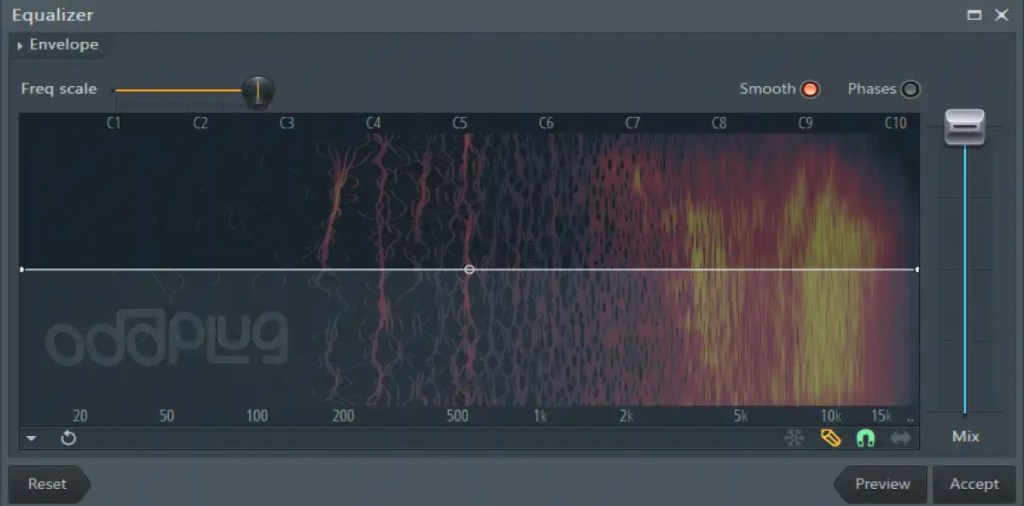Screen dimensions: 1024x506
Task: Click the Reset button
Action: pyautogui.click(x=48, y=484)
